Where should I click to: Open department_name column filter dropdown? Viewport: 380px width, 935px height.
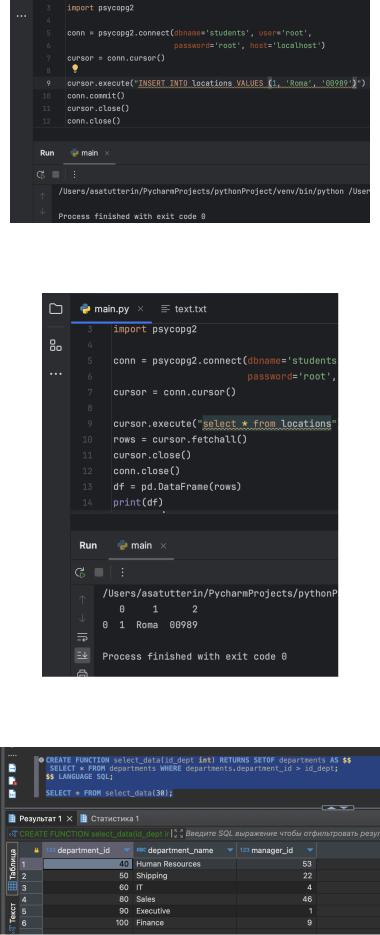pyautogui.click(x=230, y=850)
